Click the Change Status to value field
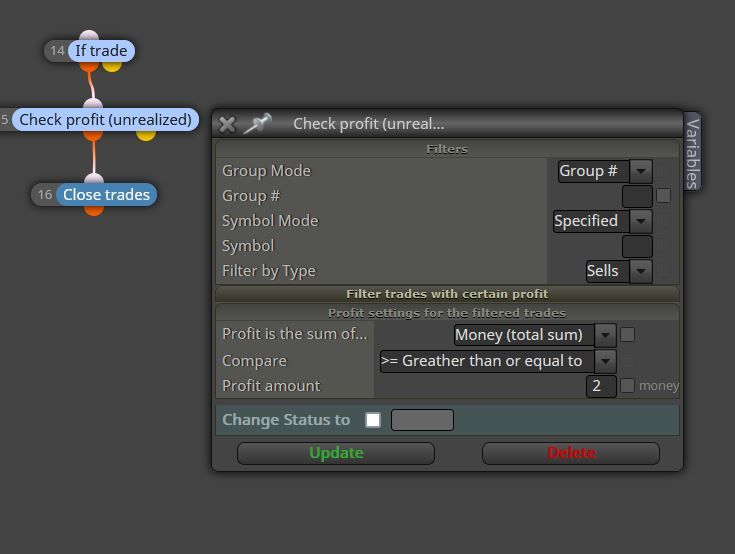This screenshot has width=735, height=554. tap(422, 419)
